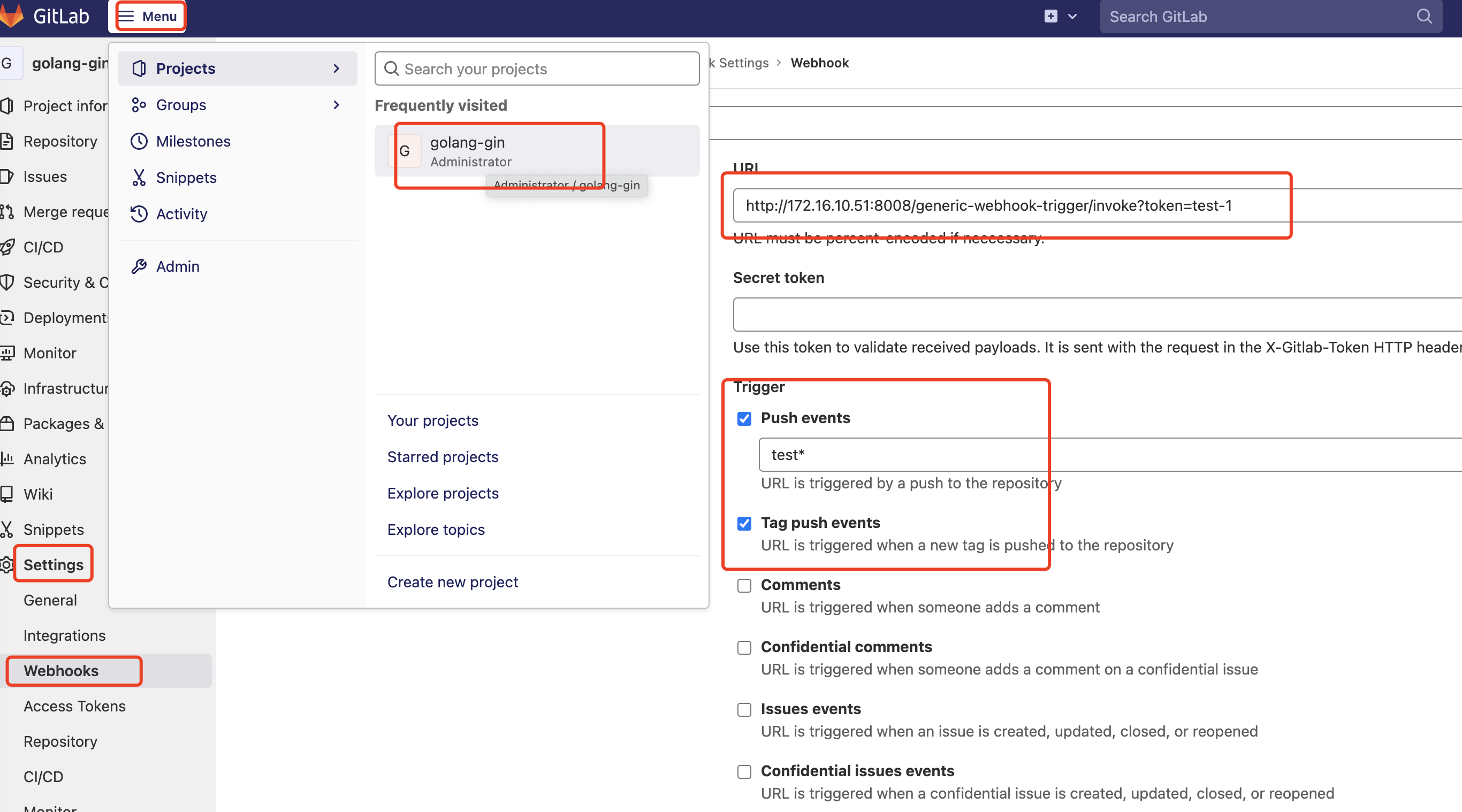The height and width of the screenshot is (812, 1462).
Task: Click the Milestones clock icon
Action: (139, 141)
